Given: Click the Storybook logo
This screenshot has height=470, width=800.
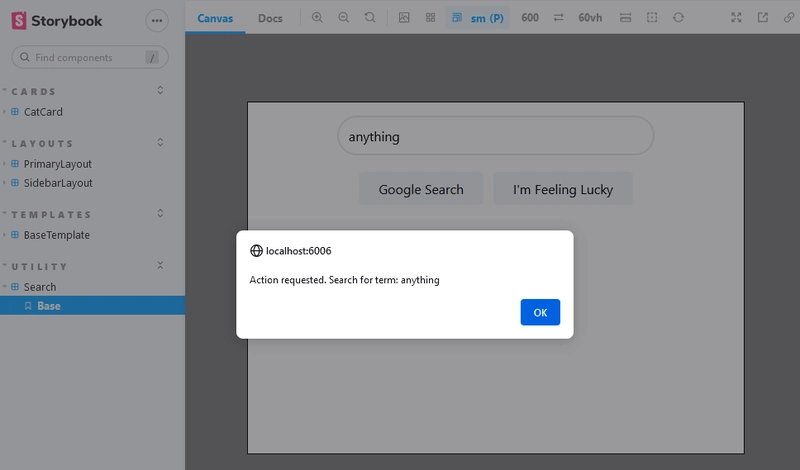Looking at the screenshot, I should point(57,21).
